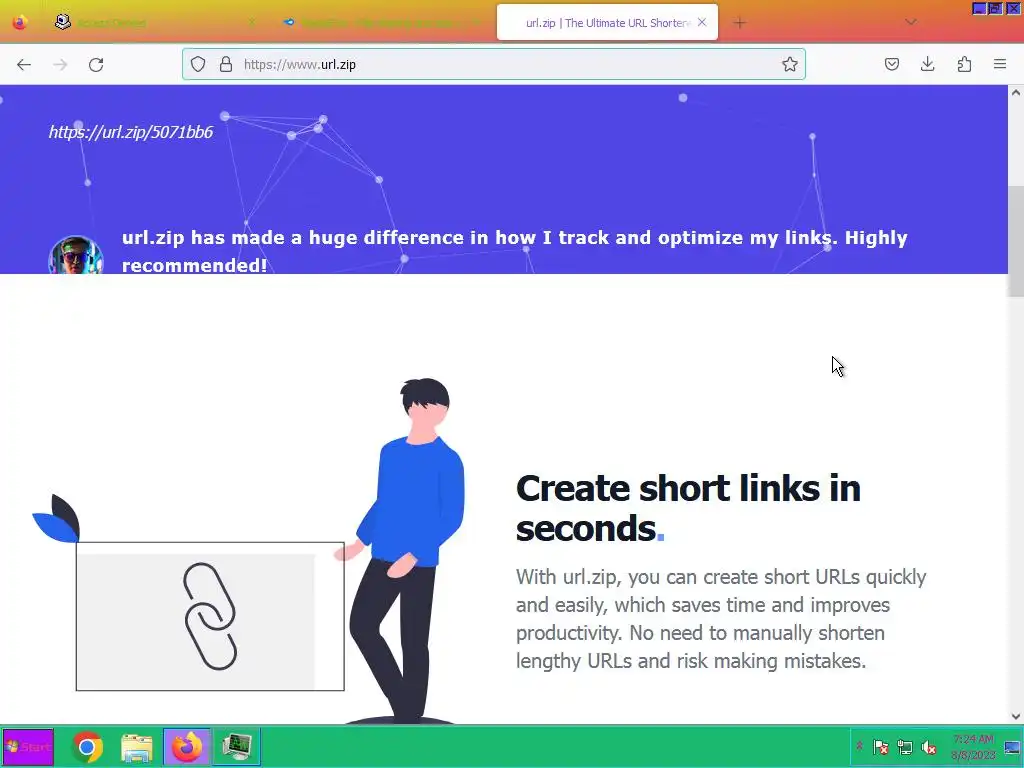Minimize the Firefox window

coord(979,8)
